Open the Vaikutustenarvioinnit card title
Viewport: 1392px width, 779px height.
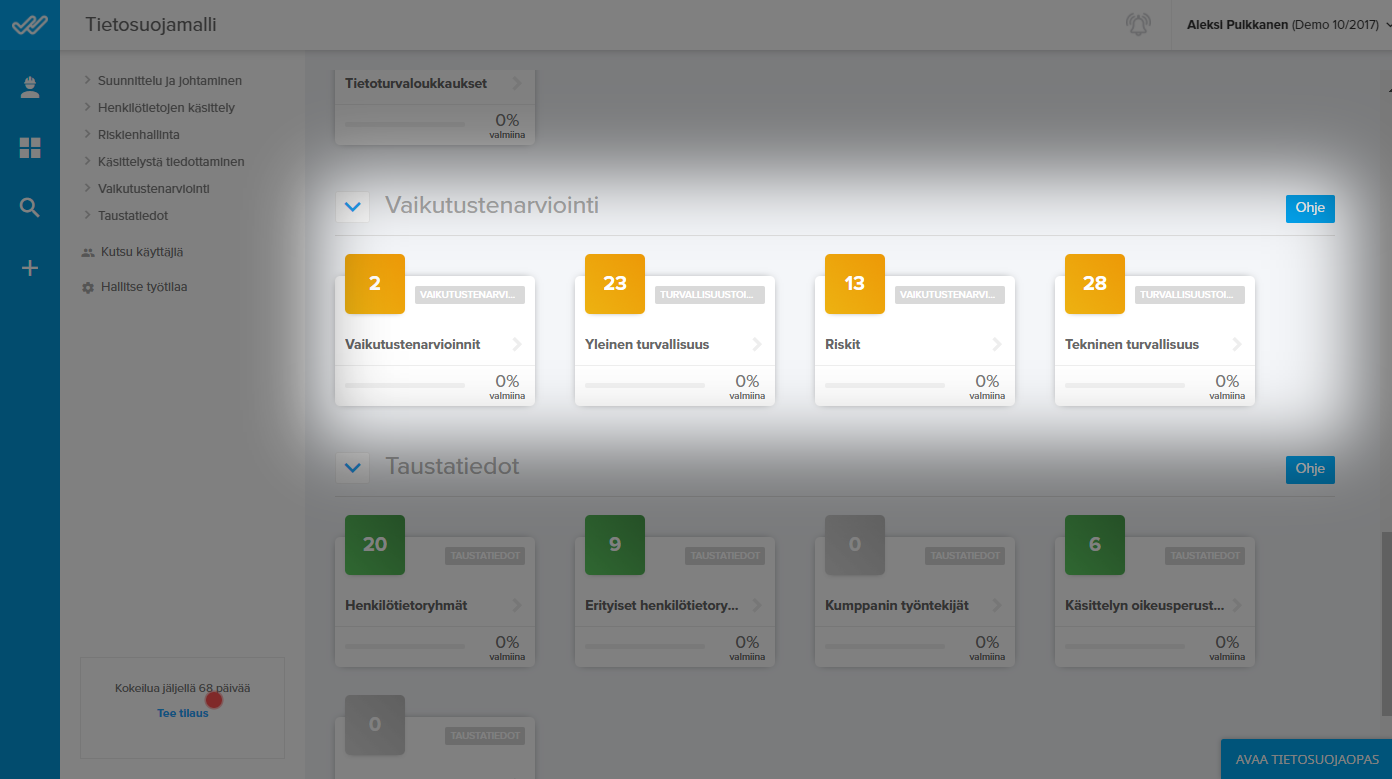coord(413,344)
